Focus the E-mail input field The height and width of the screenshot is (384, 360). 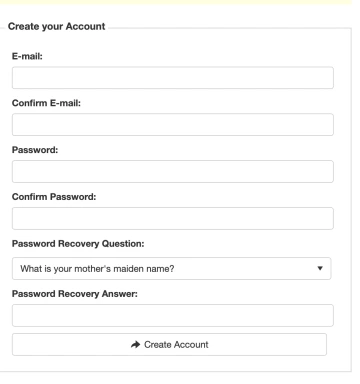tap(173, 78)
